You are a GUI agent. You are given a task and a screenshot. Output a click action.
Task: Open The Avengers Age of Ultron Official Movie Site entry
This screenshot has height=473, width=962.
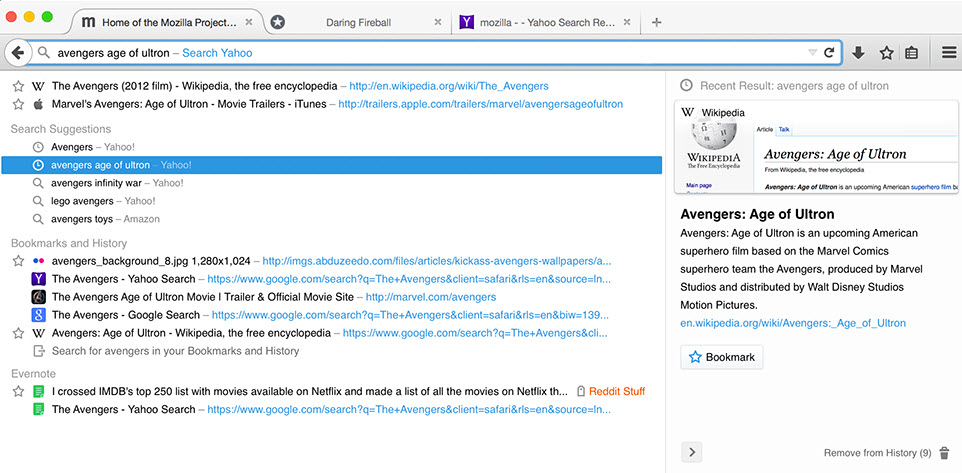click(x=202, y=297)
